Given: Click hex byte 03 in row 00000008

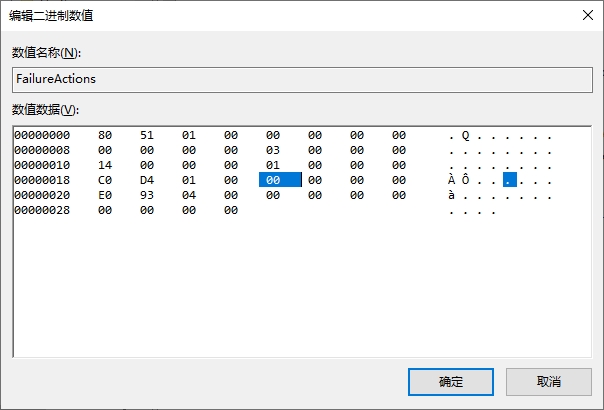Looking at the screenshot, I should (x=273, y=150).
